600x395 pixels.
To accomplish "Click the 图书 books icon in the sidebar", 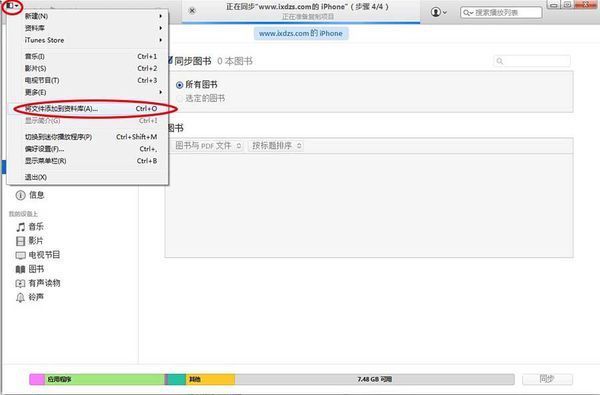I will [20, 269].
